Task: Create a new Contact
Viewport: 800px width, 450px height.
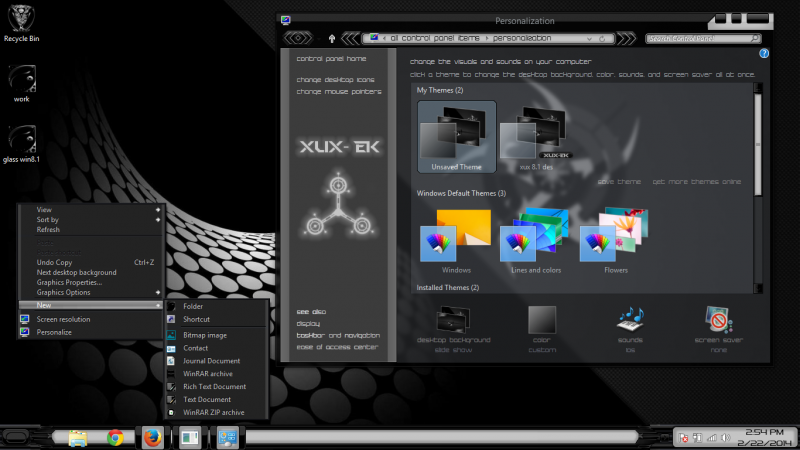Action: tap(217, 348)
